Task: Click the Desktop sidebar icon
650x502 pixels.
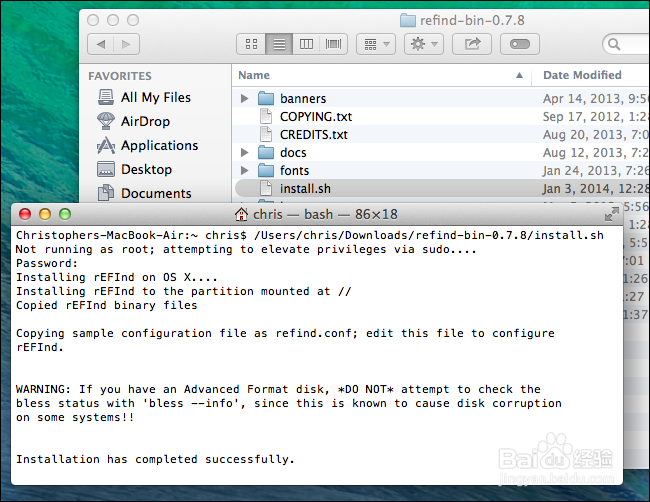Action: pos(106,169)
